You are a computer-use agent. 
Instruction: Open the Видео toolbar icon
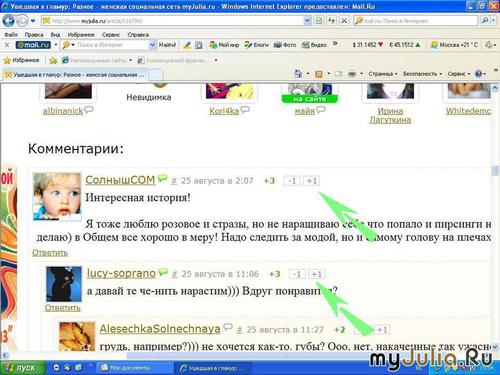point(314,45)
